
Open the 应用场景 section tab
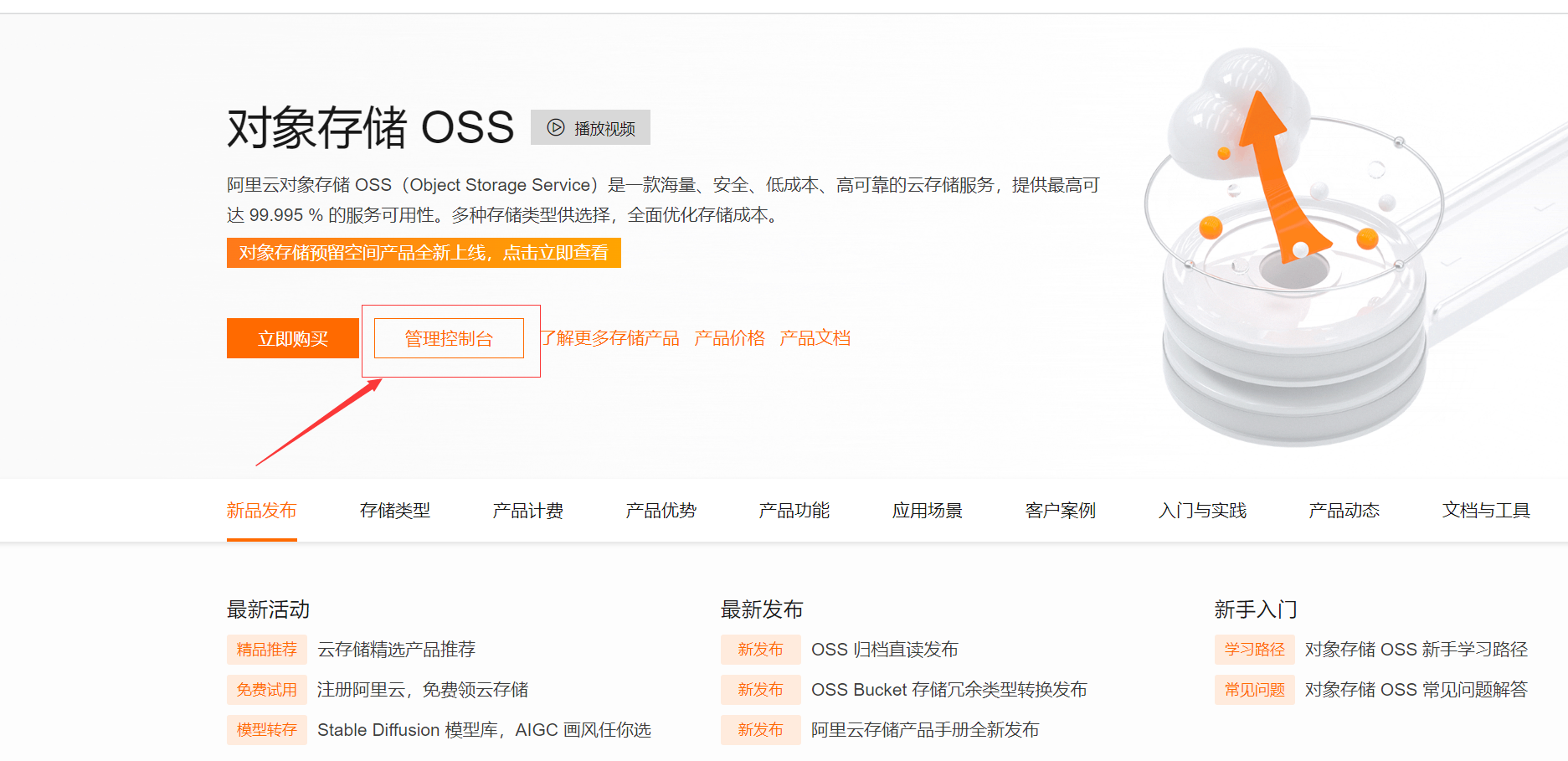pos(928,510)
